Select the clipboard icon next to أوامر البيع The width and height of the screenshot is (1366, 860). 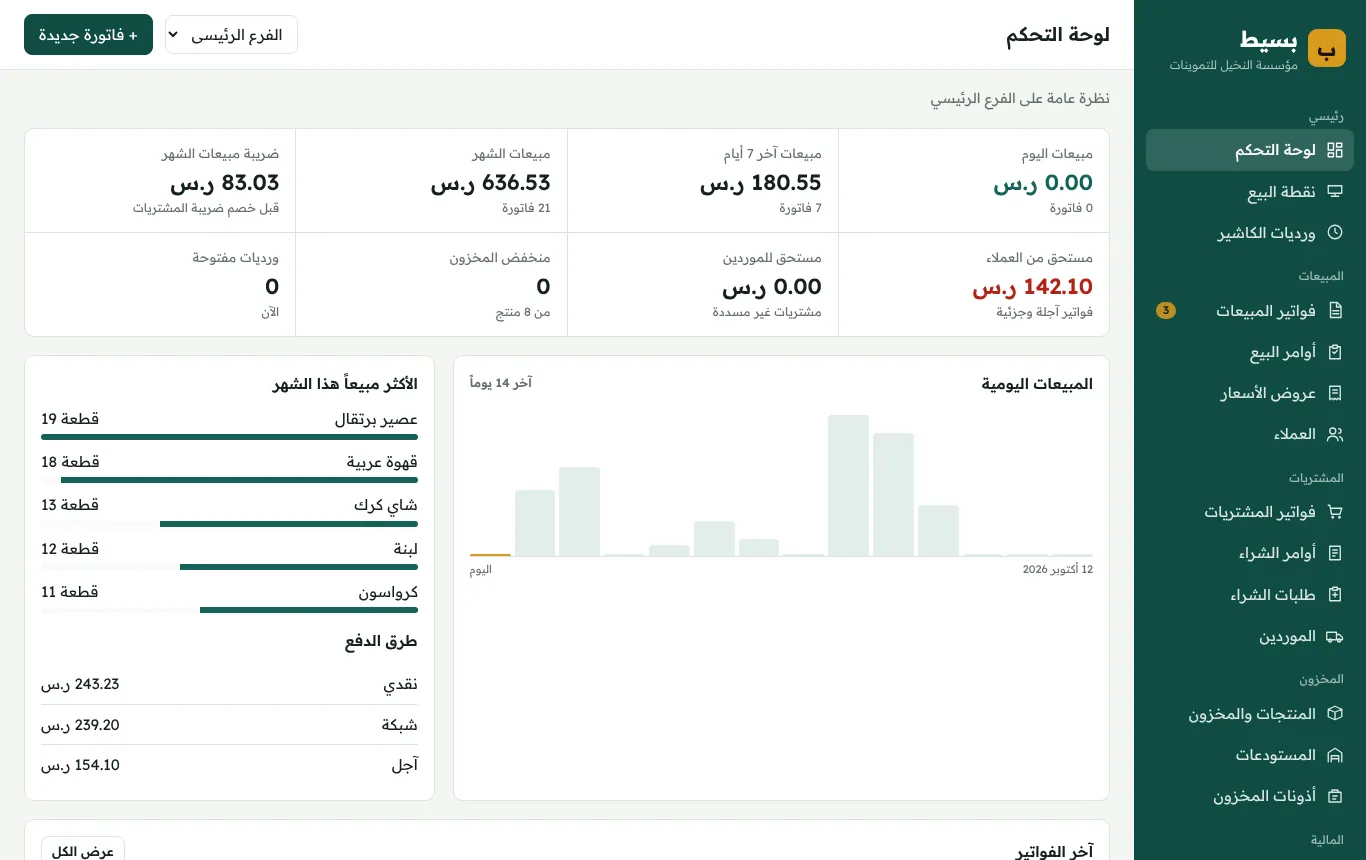pyautogui.click(x=1334, y=353)
